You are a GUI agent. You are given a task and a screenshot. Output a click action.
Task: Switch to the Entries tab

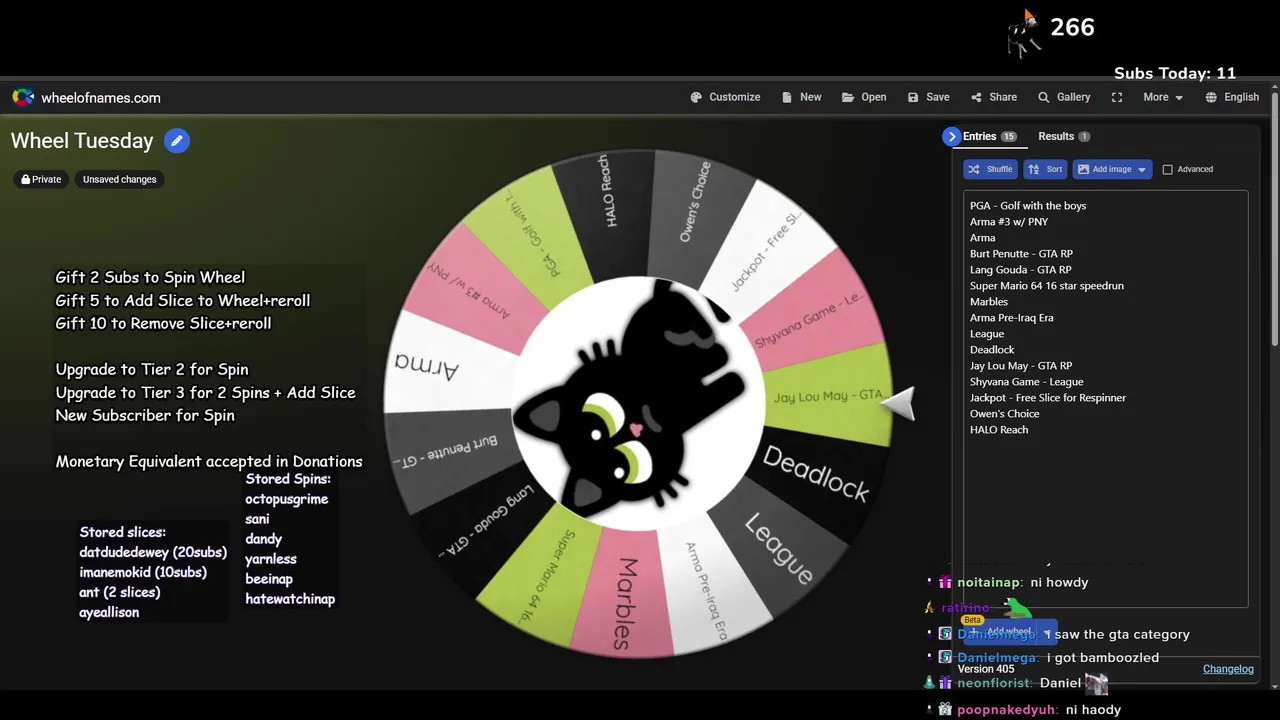point(990,136)
